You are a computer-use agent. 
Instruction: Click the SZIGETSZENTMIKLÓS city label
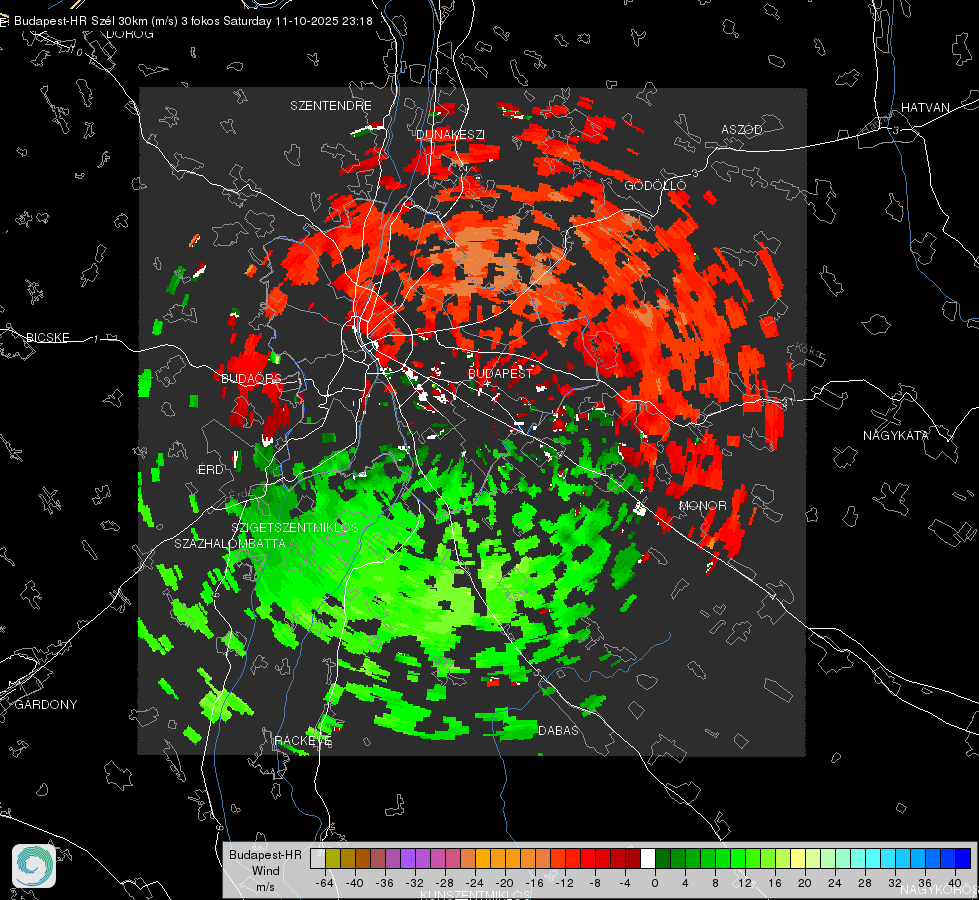click(295, 527)
